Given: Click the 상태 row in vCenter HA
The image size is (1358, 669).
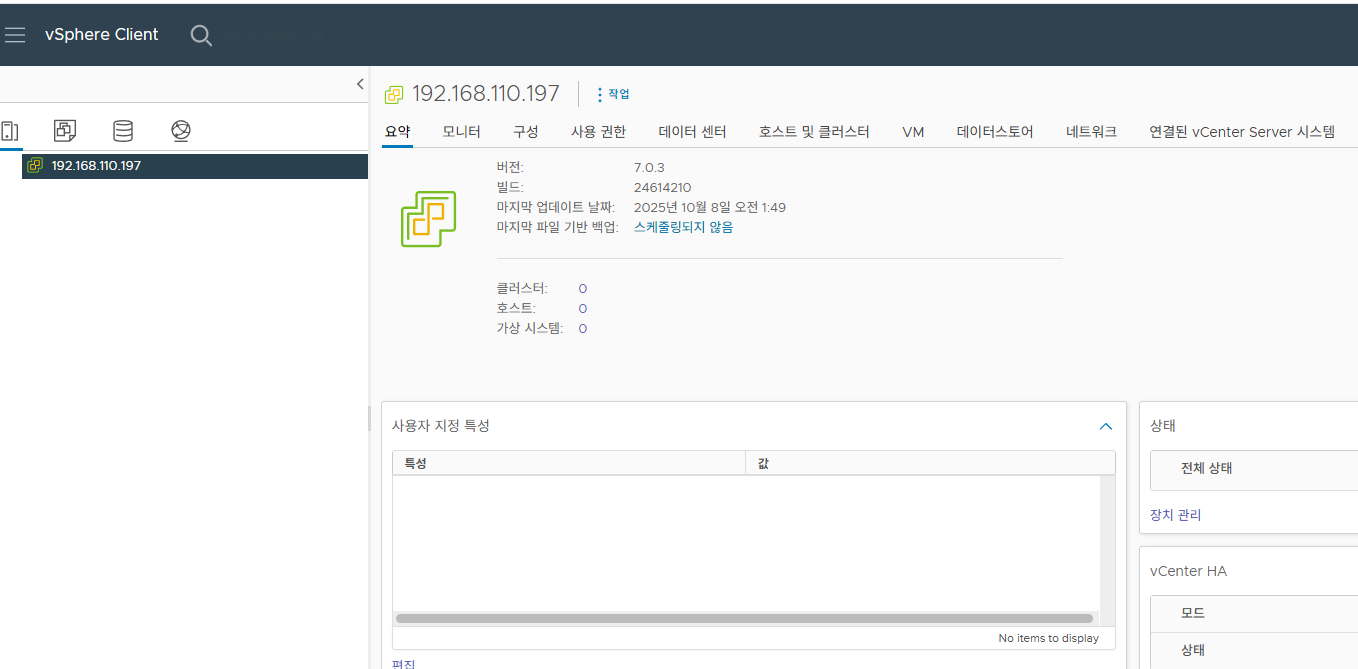Looking at the screenshot, I should (1254, 650).
